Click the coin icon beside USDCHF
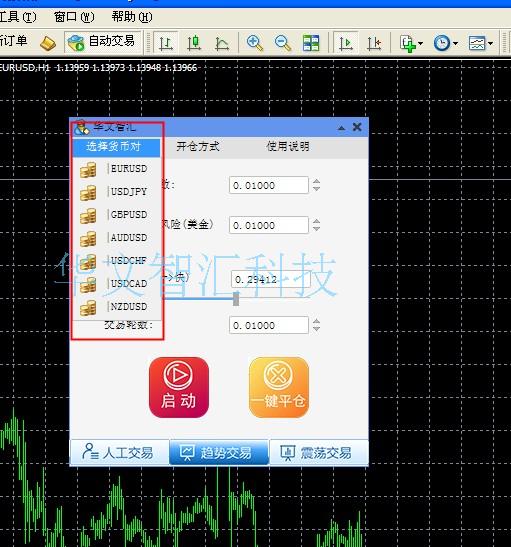511x547 pixels. coord(88,262)
